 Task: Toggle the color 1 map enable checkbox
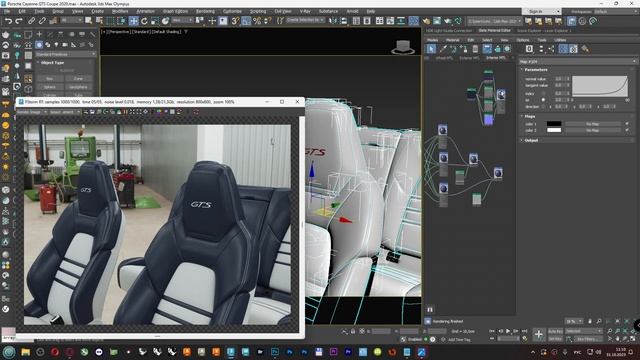pyautogui.click(x=627, y=124)
